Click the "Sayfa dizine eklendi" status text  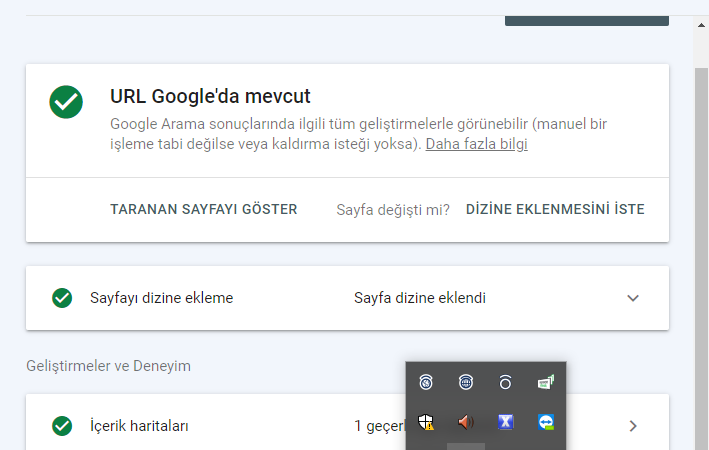pos(420,298)
